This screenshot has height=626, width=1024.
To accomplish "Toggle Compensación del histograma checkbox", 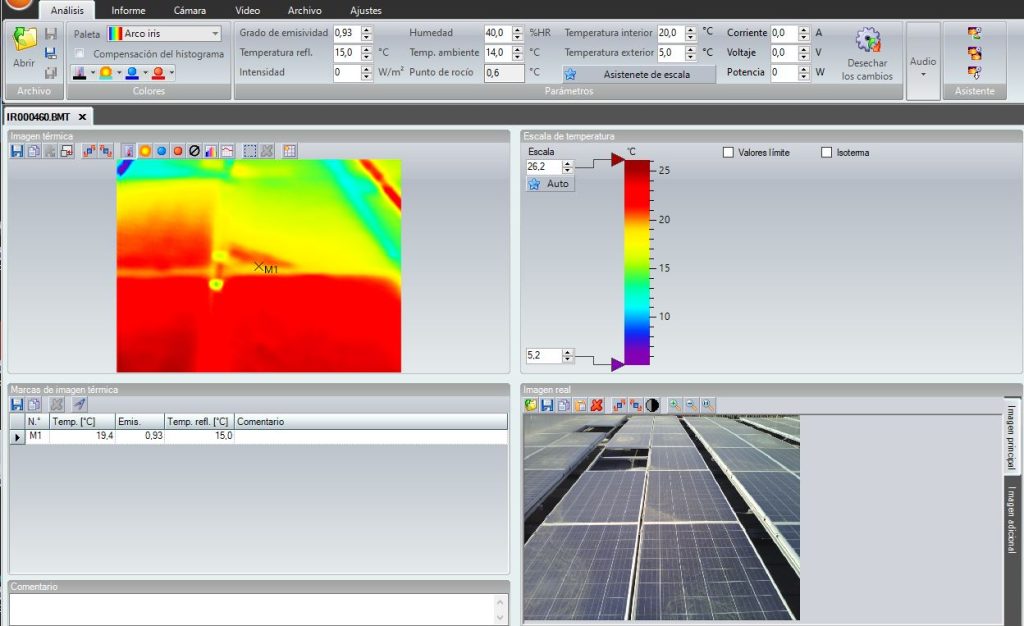I will click(x=80, y=54).
